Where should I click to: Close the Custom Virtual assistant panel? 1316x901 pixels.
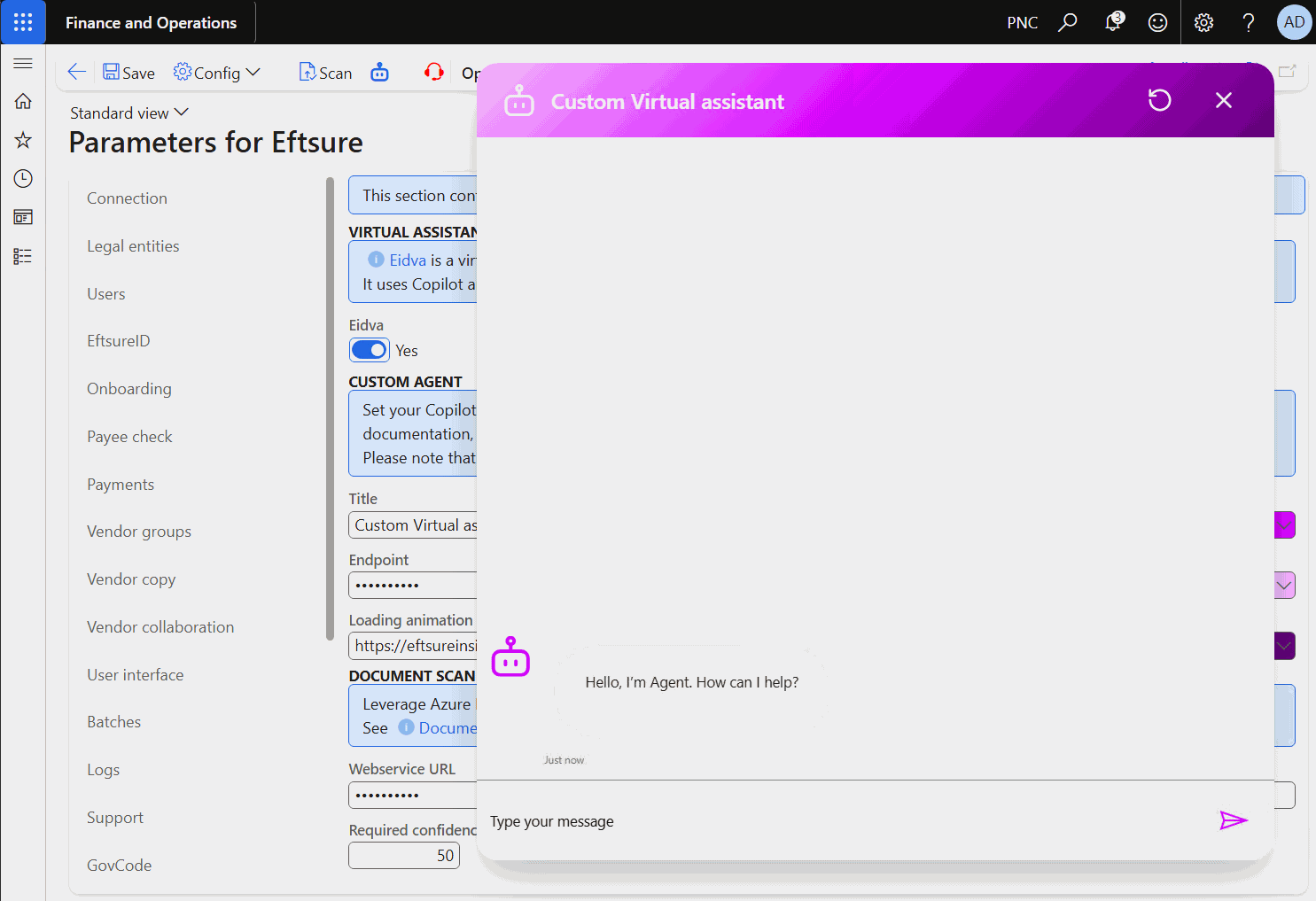tap(1224, 100)
